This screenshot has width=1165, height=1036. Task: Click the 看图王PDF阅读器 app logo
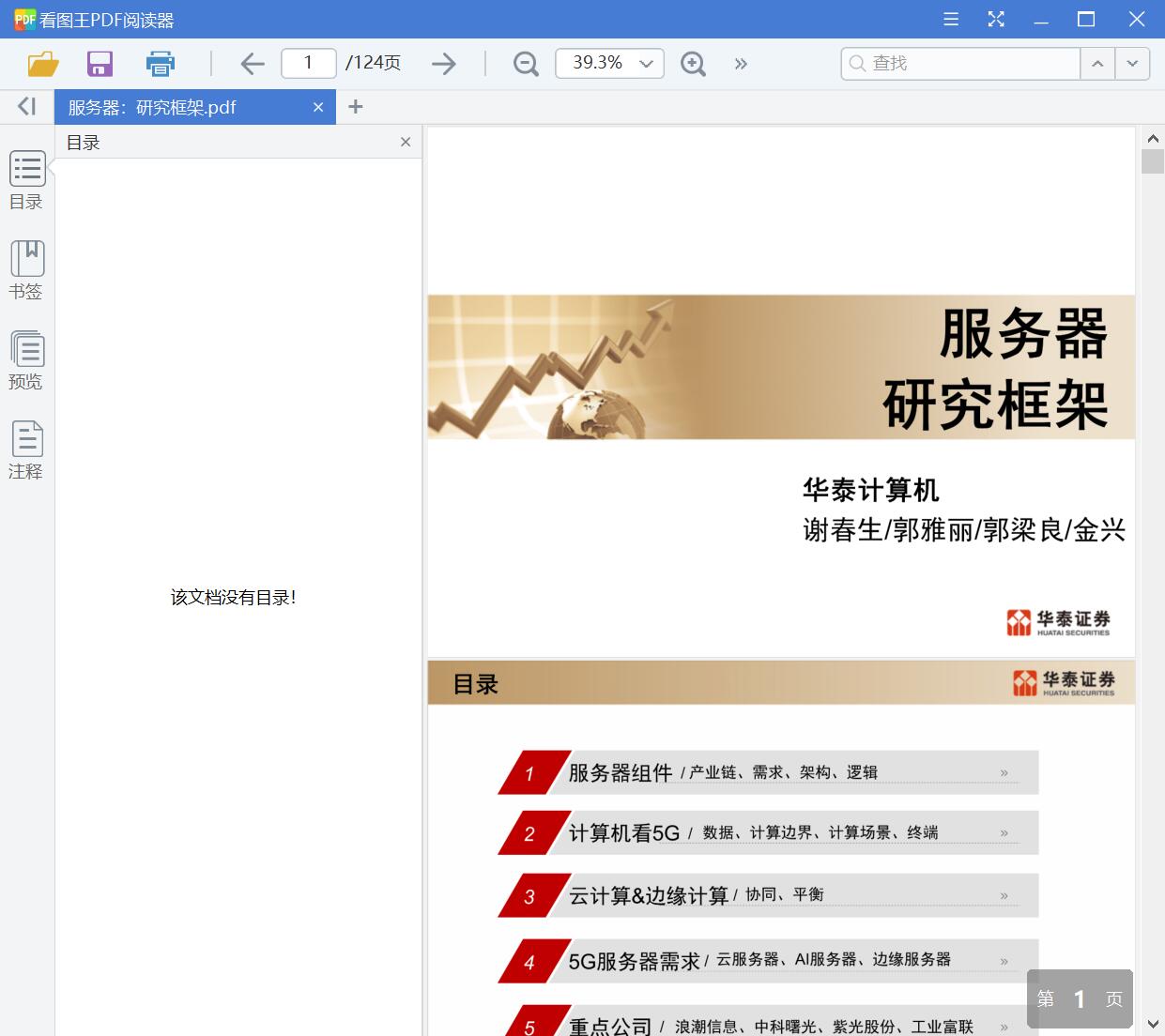[x=24, y=19]
